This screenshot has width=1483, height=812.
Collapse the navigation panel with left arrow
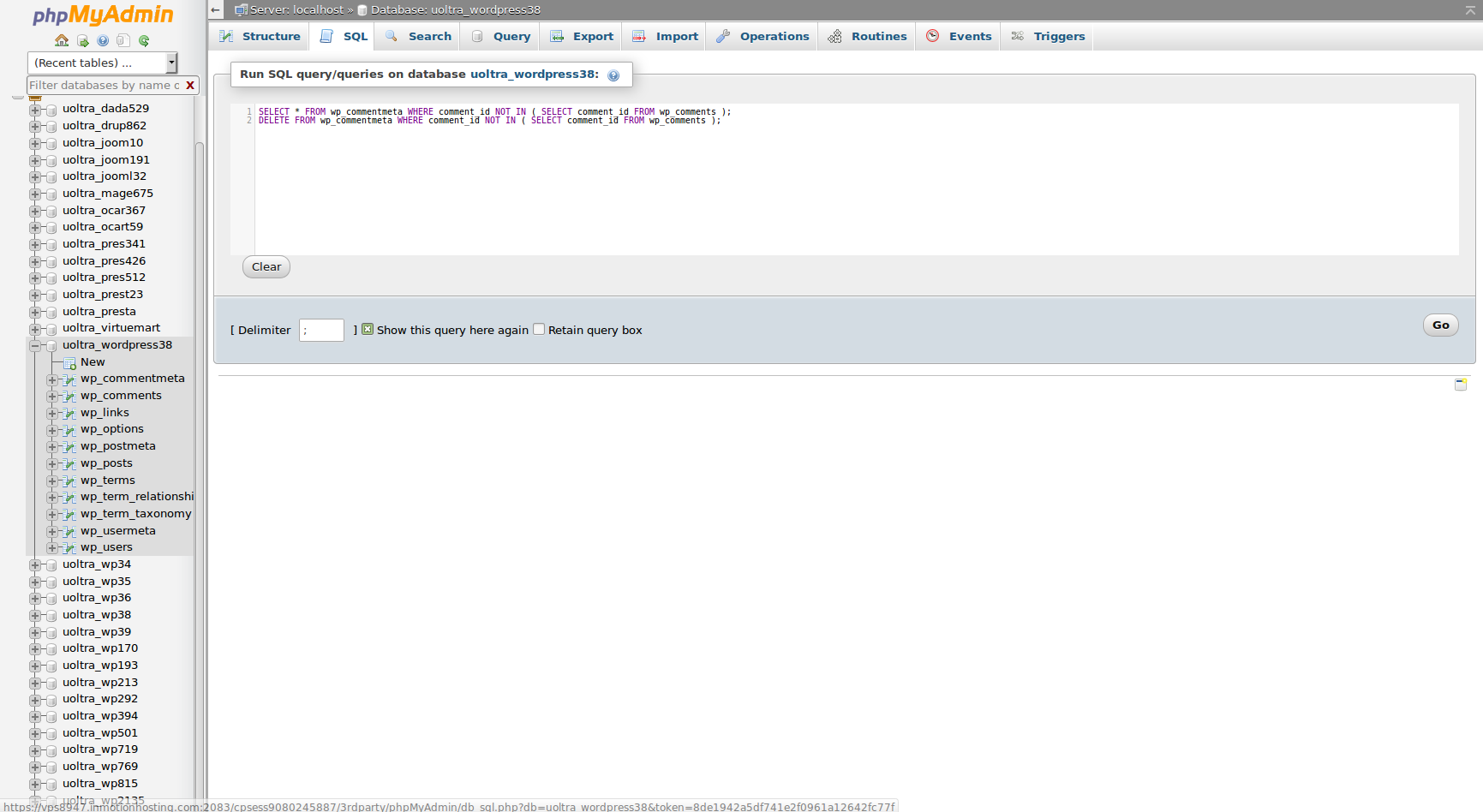point(216,10)
